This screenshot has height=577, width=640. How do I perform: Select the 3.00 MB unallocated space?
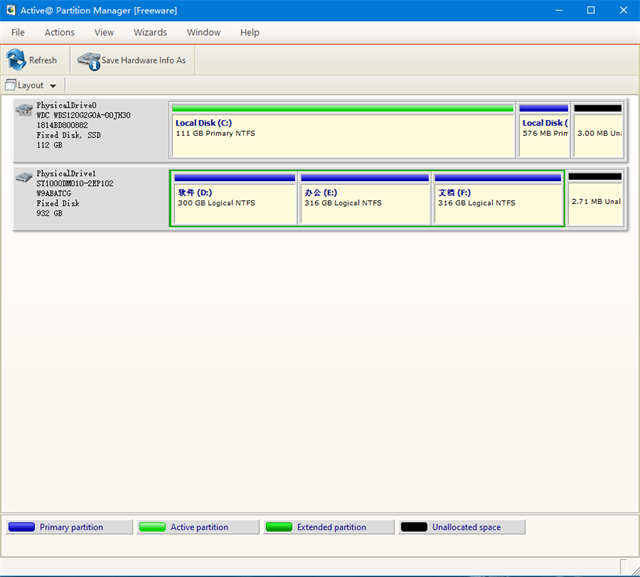coord(598,130)
